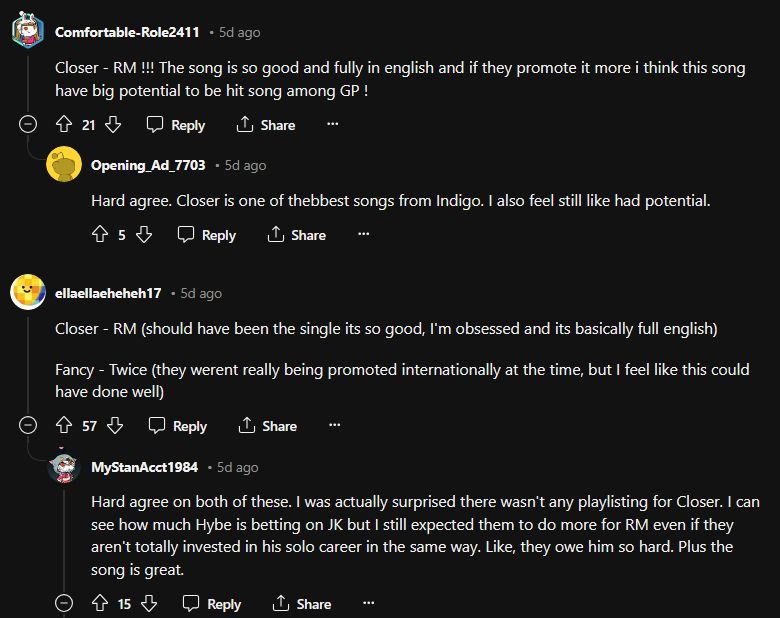Screen dimensions: 780x618
Task: Open more options on ellaellaeheheh17's comment
Action: [334, 426]
